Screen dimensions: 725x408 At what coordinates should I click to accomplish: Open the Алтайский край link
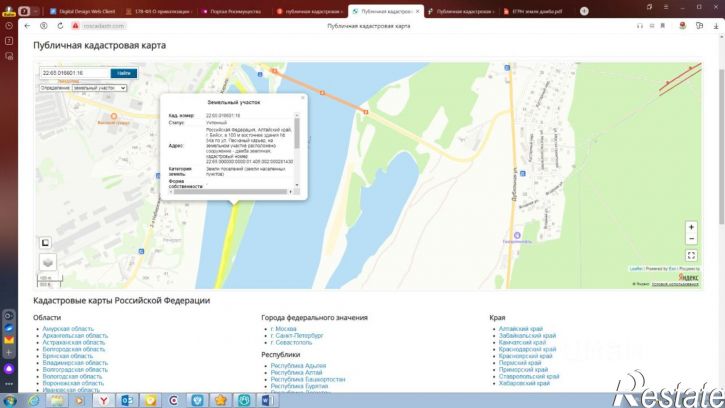[x=520, y=328]
